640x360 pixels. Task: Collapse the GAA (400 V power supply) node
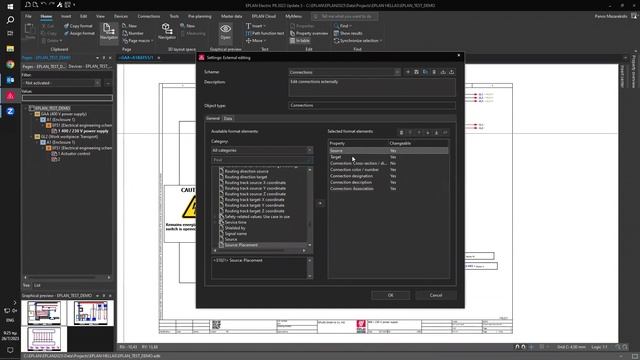click(x=32, y=114)
